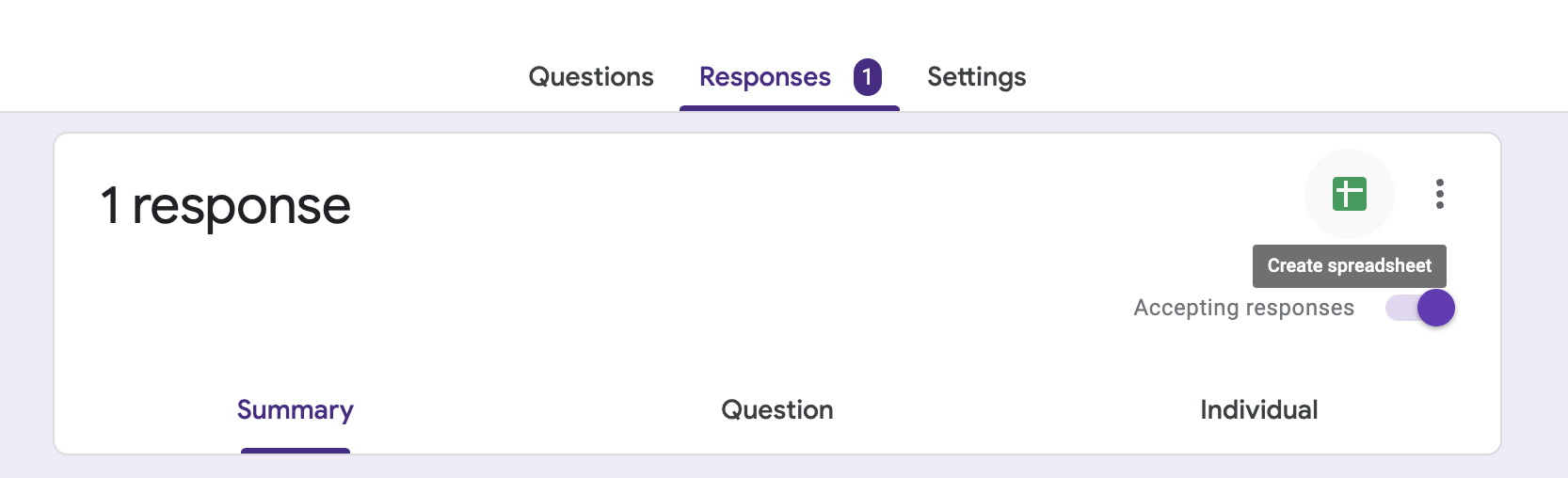Show the Summary view of responses
The width and height of the screenshot is (1568, 478).
[x=296, y=410]
